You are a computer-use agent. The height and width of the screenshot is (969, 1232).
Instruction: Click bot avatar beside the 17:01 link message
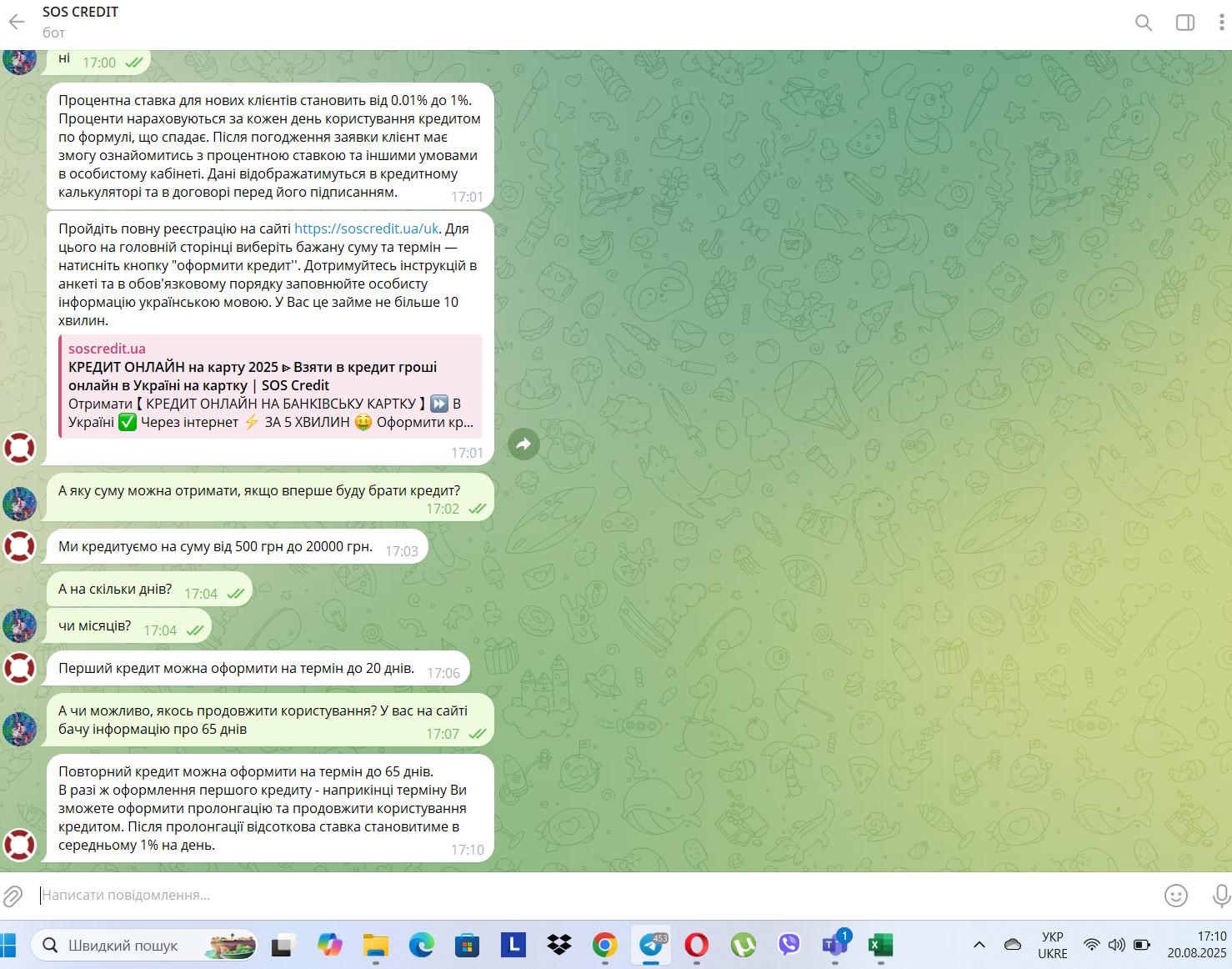19,448
